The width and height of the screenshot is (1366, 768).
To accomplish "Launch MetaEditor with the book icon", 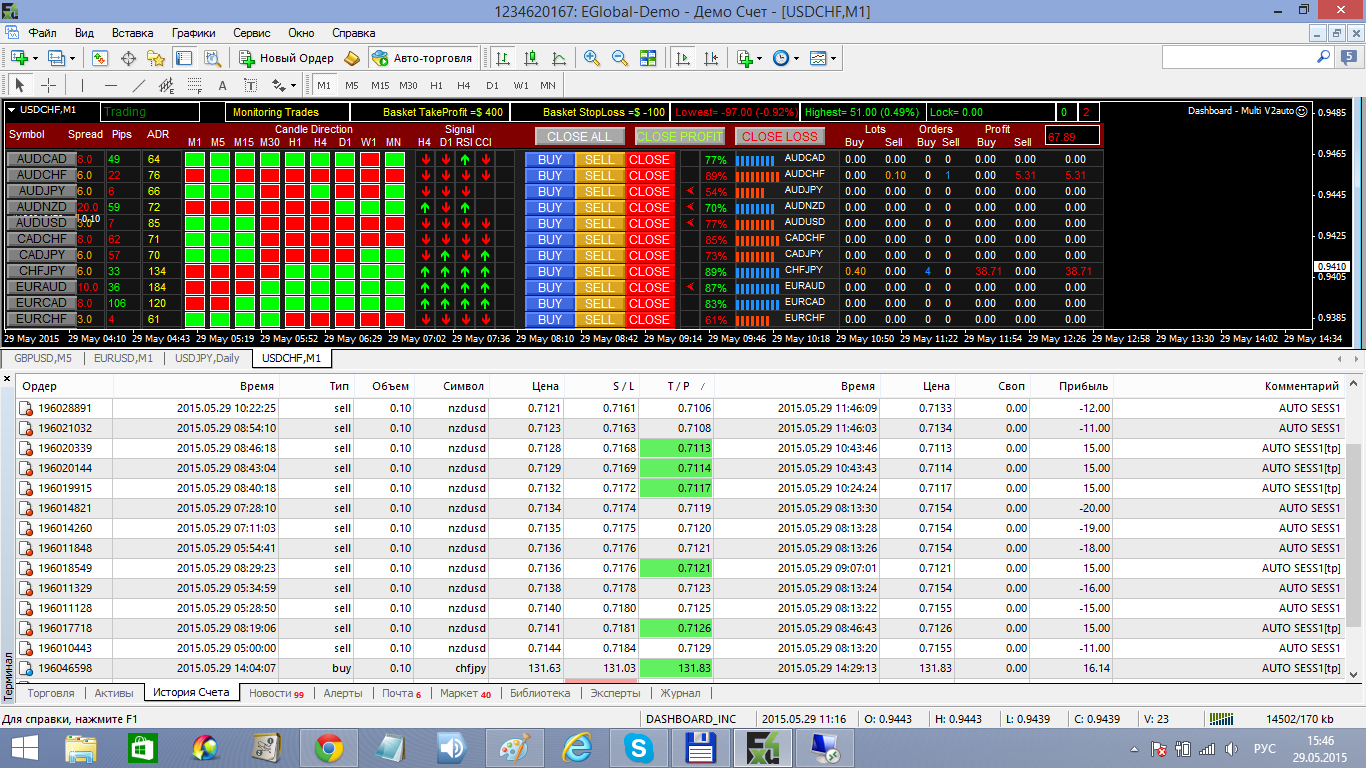I will 352,58.
